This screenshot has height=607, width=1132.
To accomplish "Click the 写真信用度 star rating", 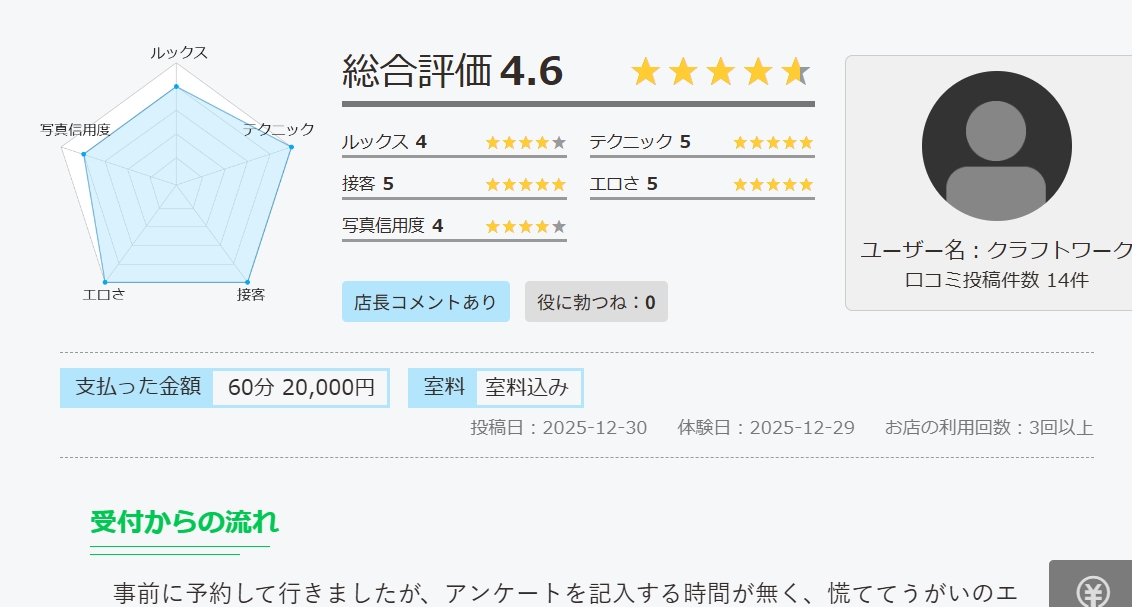I will pyautogui.click(x=525, y=226).
